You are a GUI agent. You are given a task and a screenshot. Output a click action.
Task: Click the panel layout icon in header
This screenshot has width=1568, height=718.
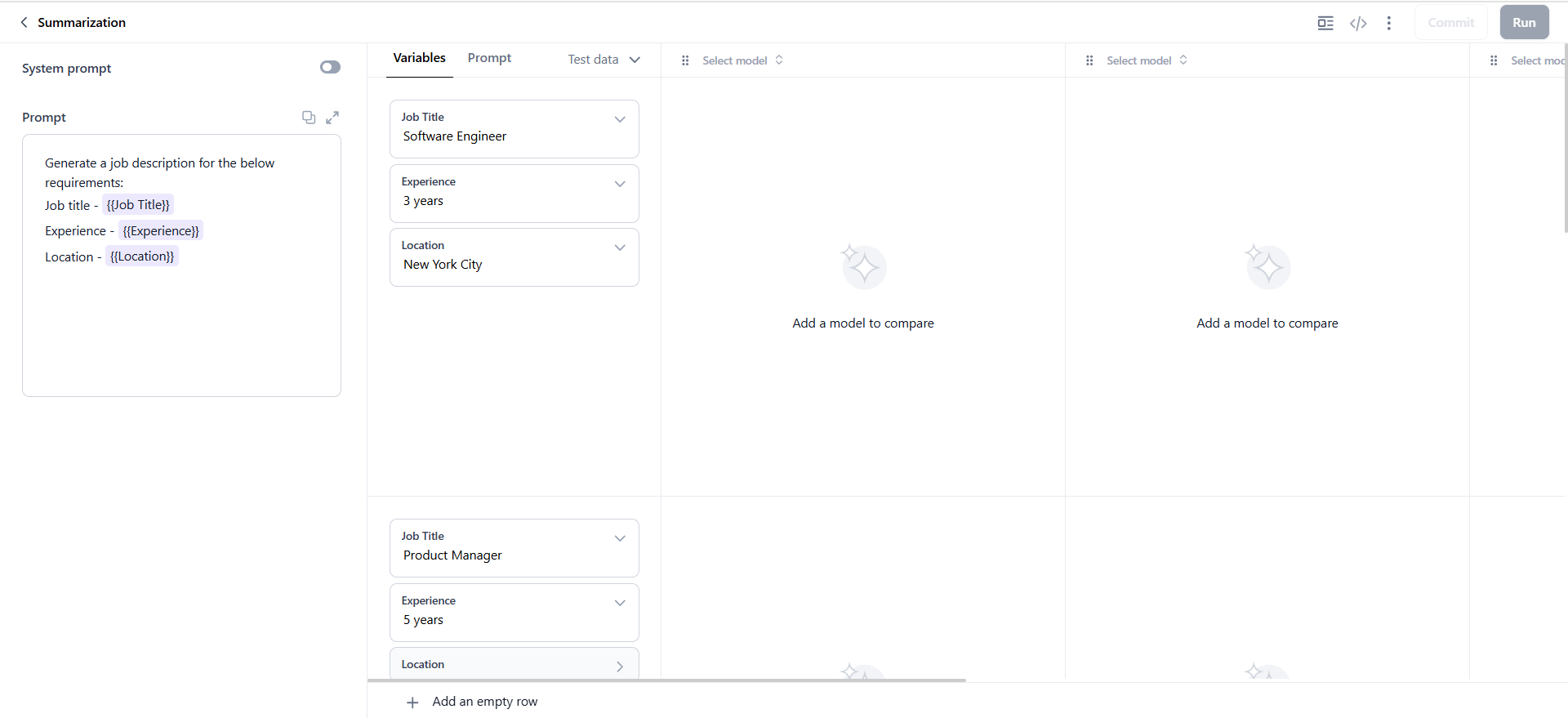tap(1325, 24)
